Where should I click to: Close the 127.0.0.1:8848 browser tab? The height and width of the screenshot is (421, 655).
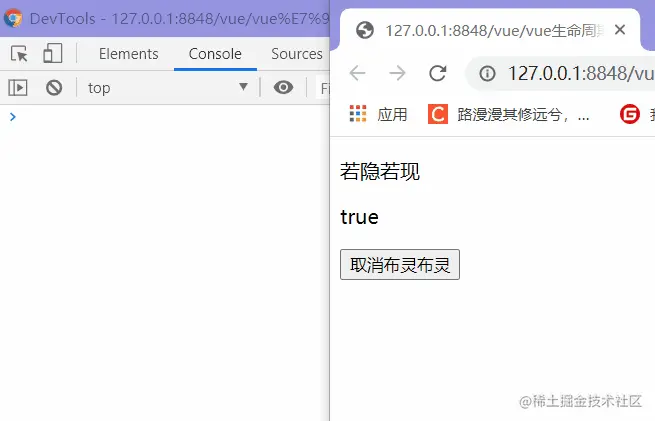coord(620,30)
